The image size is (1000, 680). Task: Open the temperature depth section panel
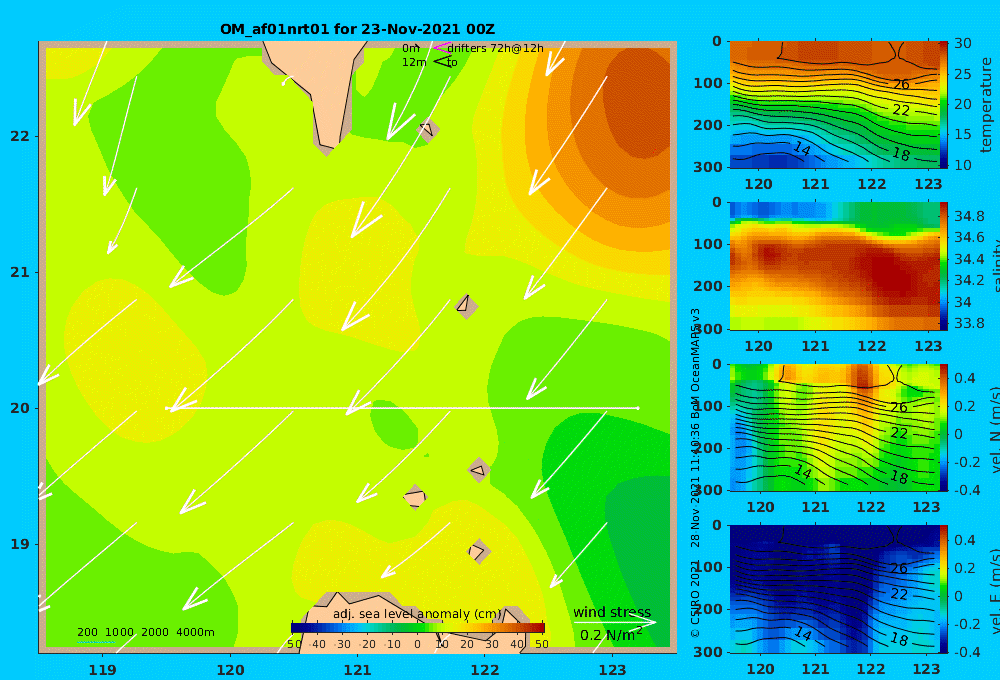coord(834,105)
